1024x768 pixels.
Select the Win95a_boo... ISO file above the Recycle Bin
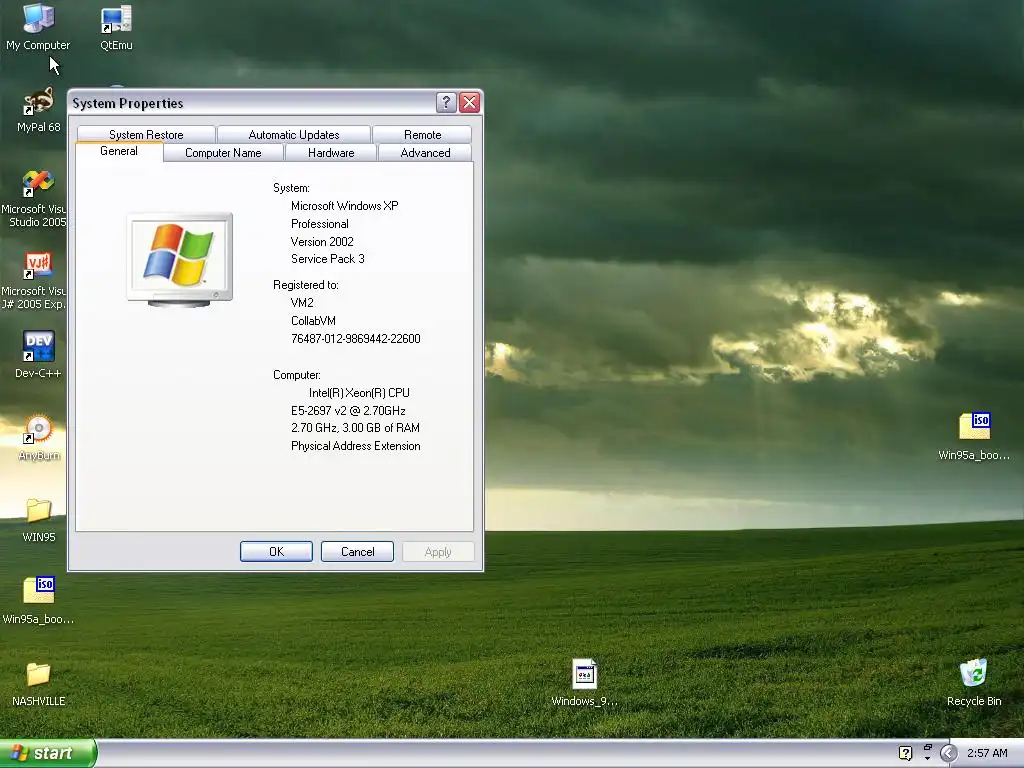(x=974, y=436)
